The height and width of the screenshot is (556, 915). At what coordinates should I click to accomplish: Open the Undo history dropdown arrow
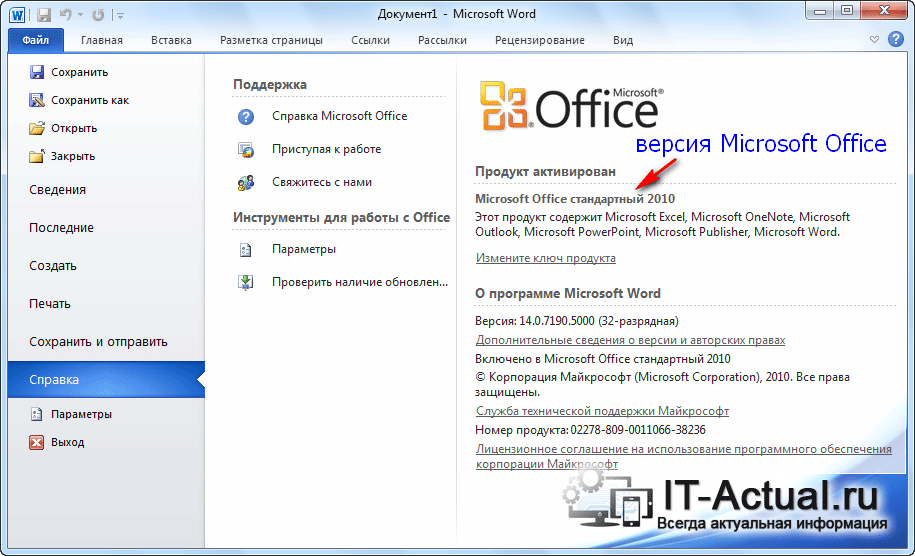81,15
